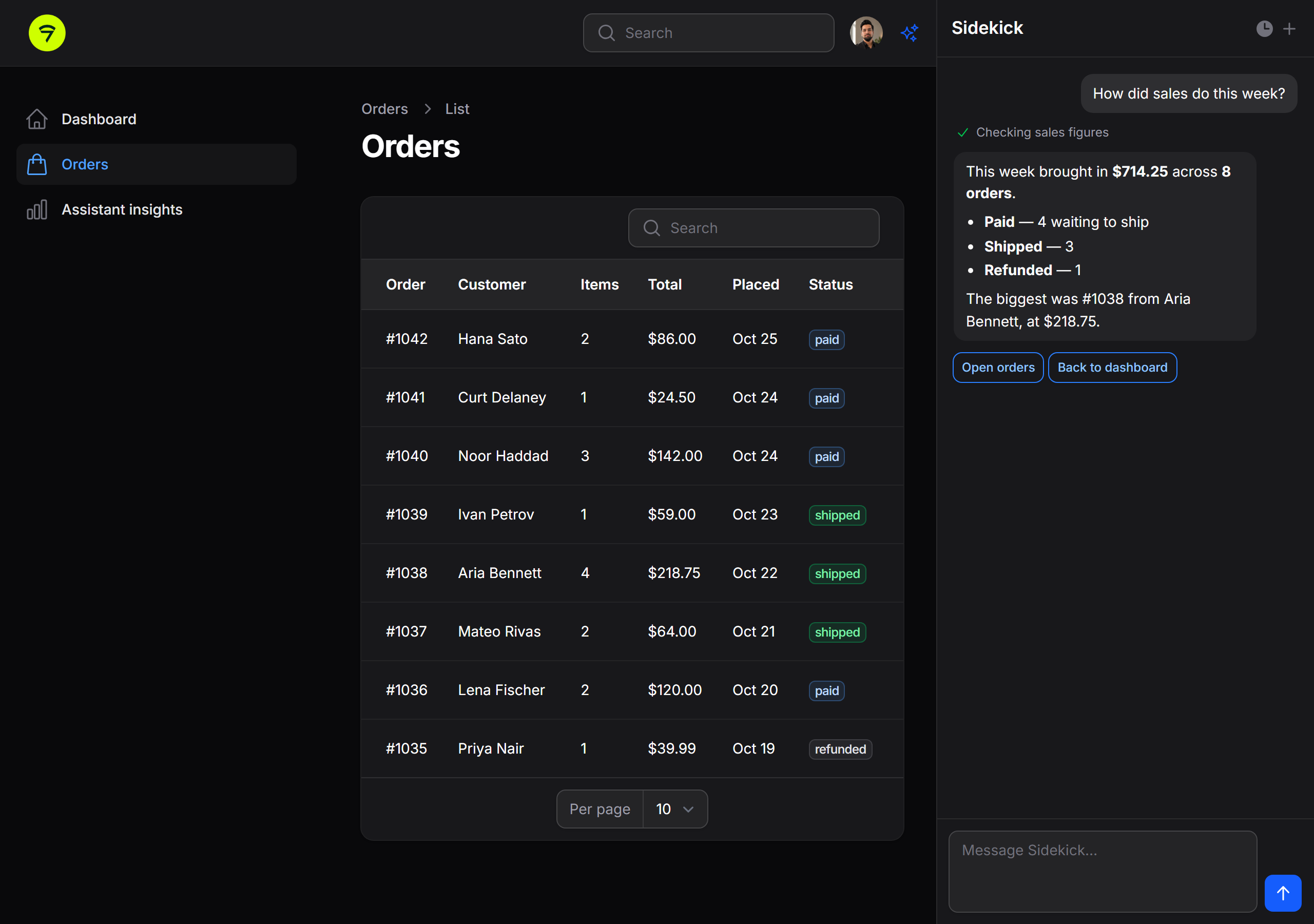Click the $142.00 total for Noor Haddad
Viewport: 1314px width, 924px height.
pos(675,456)
